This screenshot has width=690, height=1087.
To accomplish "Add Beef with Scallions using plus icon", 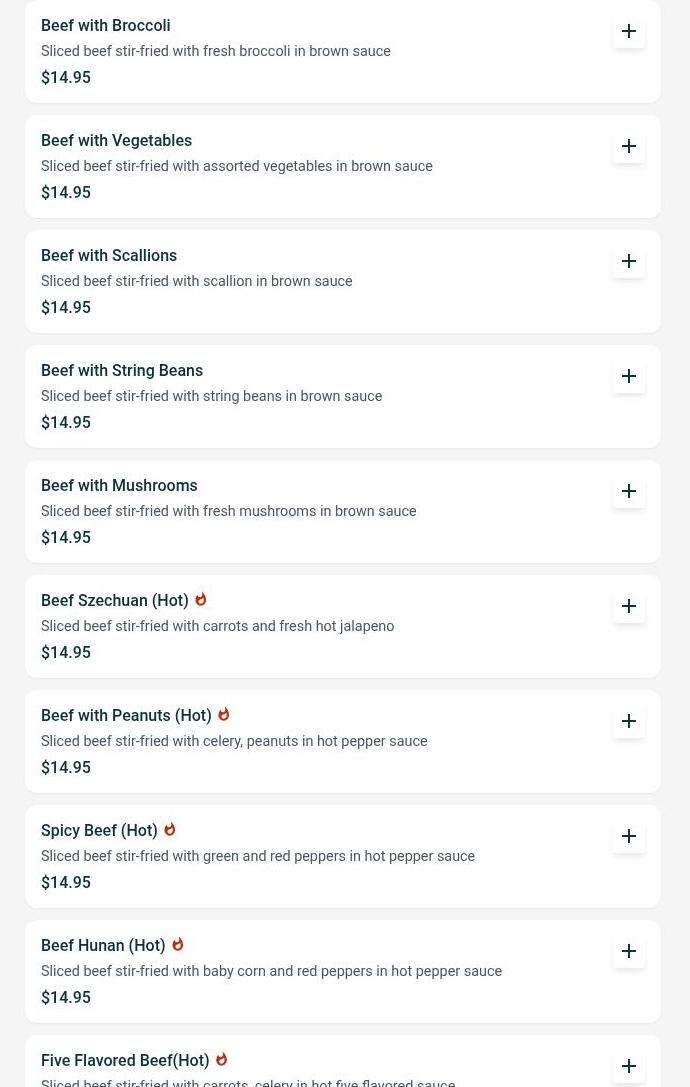I will (628, 261).
